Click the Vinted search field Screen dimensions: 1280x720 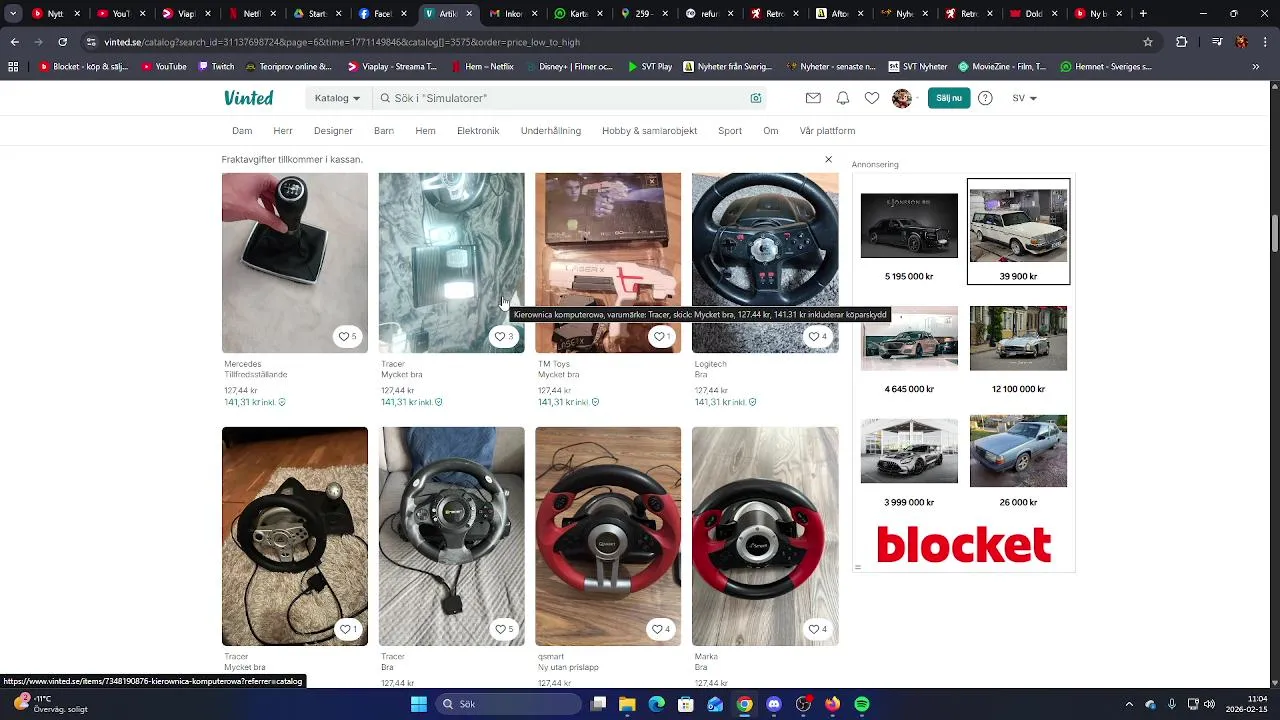pyautogui.click(x=570, y=98)
